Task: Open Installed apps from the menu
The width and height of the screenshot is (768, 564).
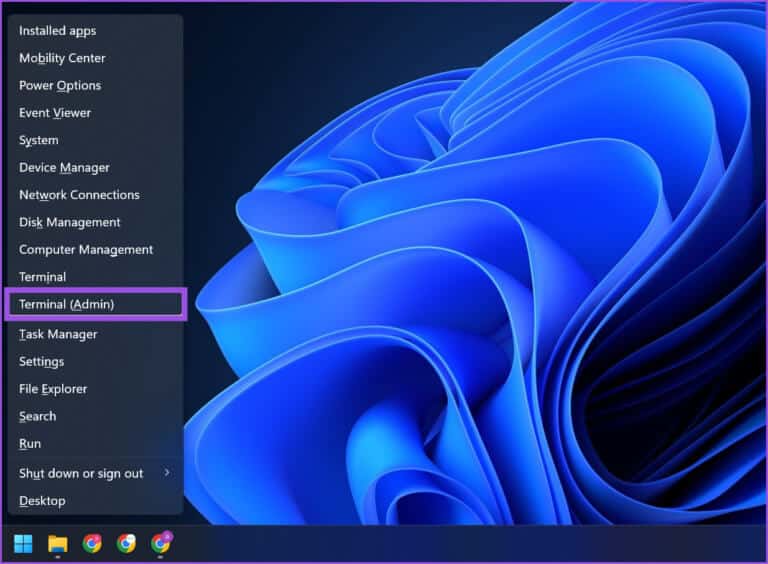Action: pyautogui.click(x=96, y=31)
